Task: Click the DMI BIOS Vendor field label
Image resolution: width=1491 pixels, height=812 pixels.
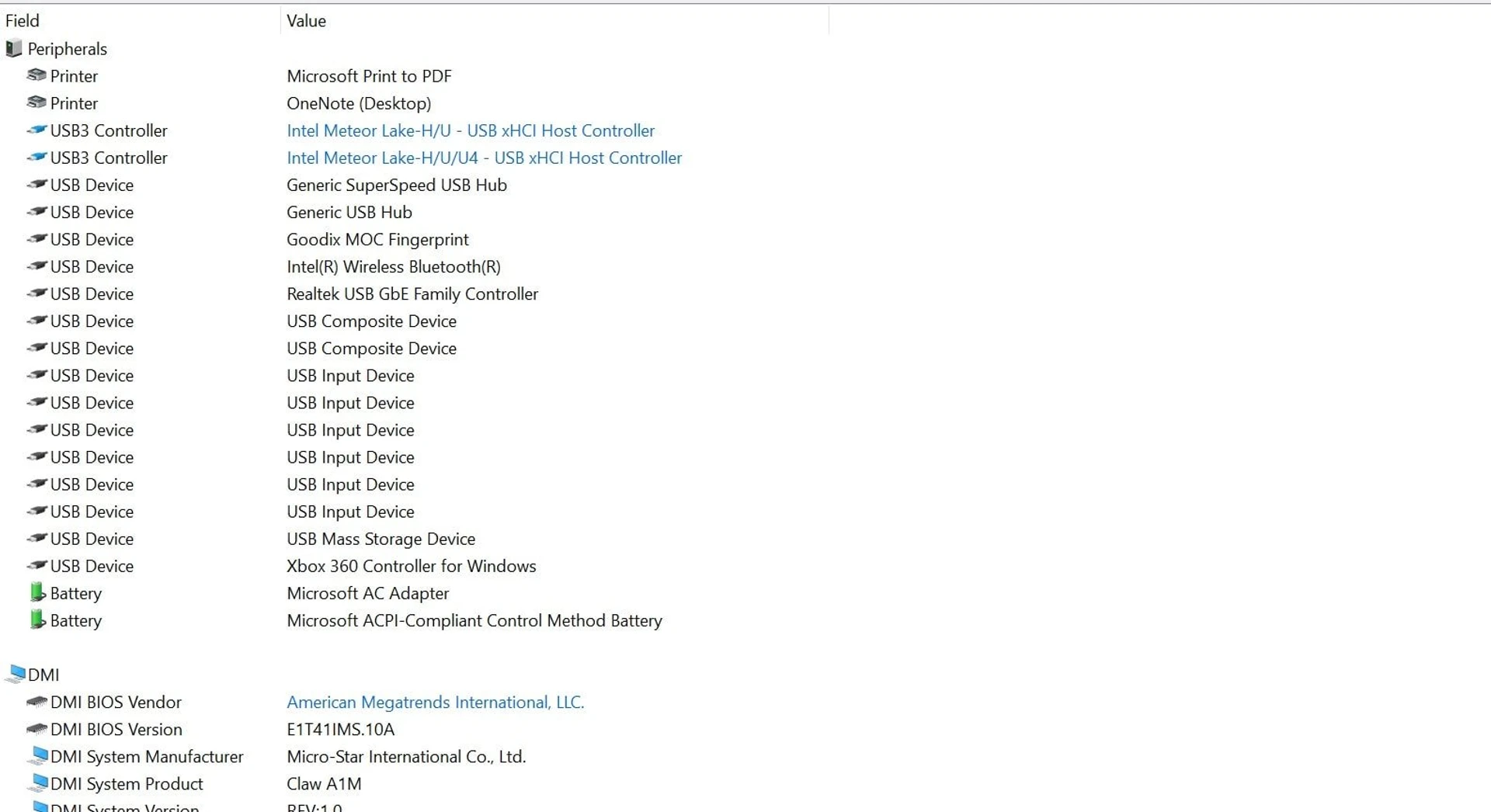Action: click(116, 702)
